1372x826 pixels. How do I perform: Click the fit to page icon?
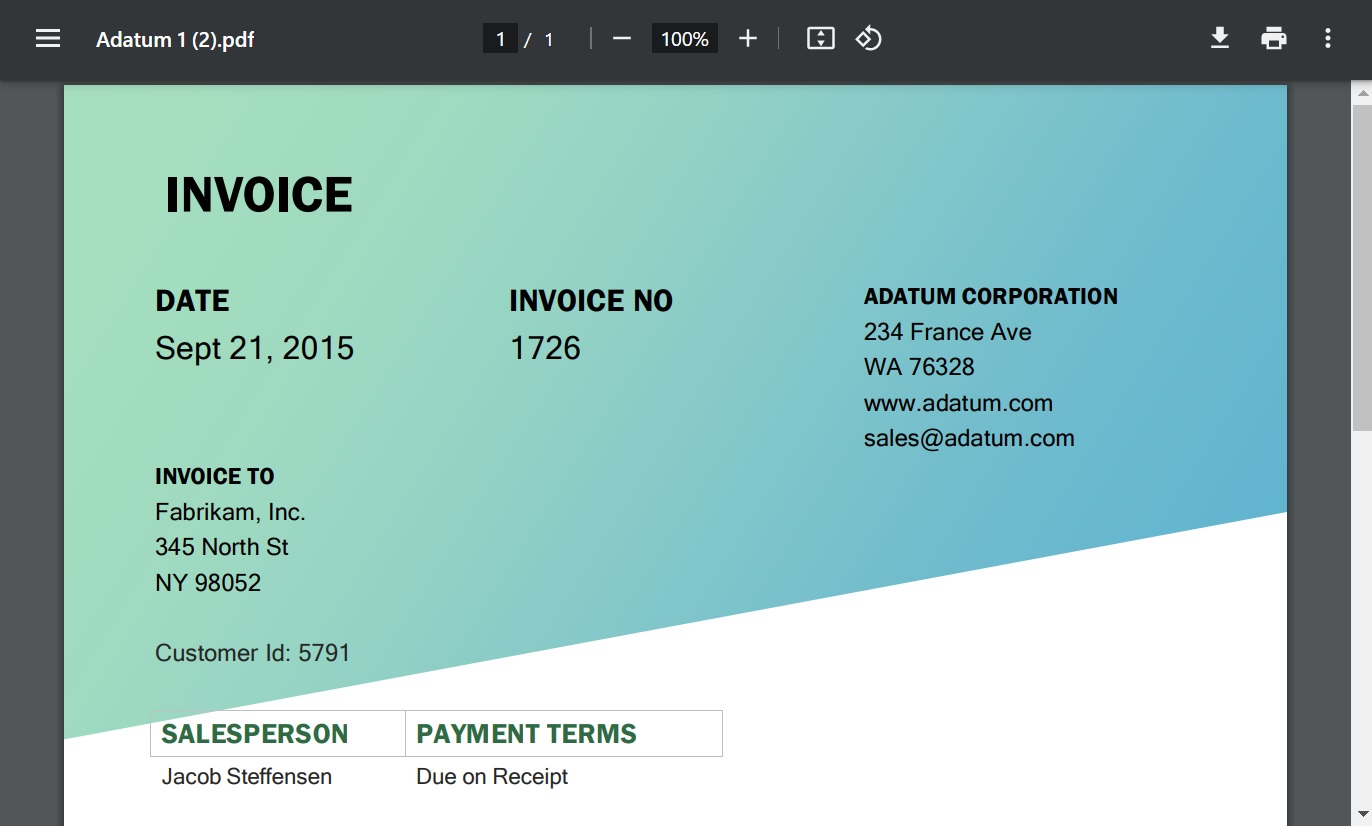[820, 39]
